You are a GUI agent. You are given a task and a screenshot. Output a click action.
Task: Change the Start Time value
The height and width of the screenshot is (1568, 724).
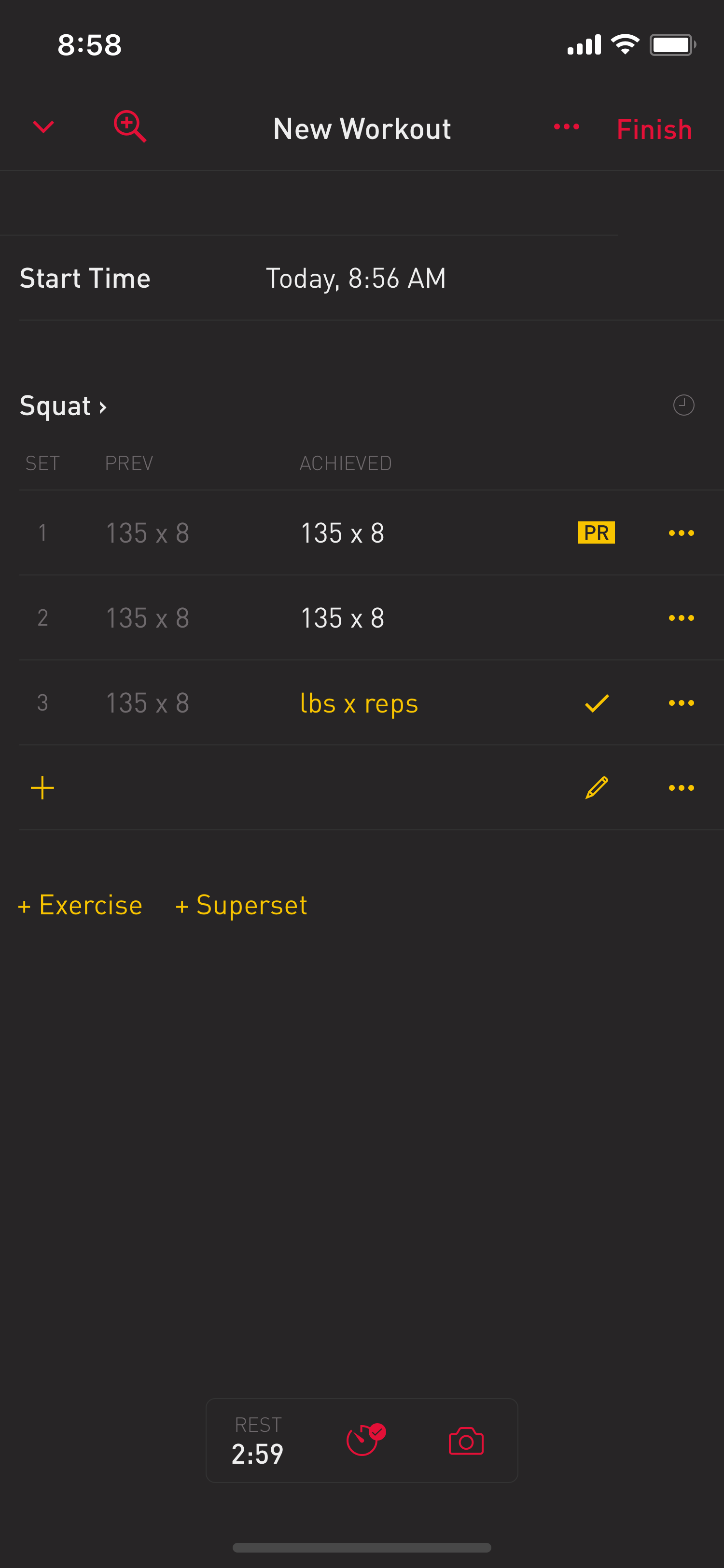[x=356, y=278]
